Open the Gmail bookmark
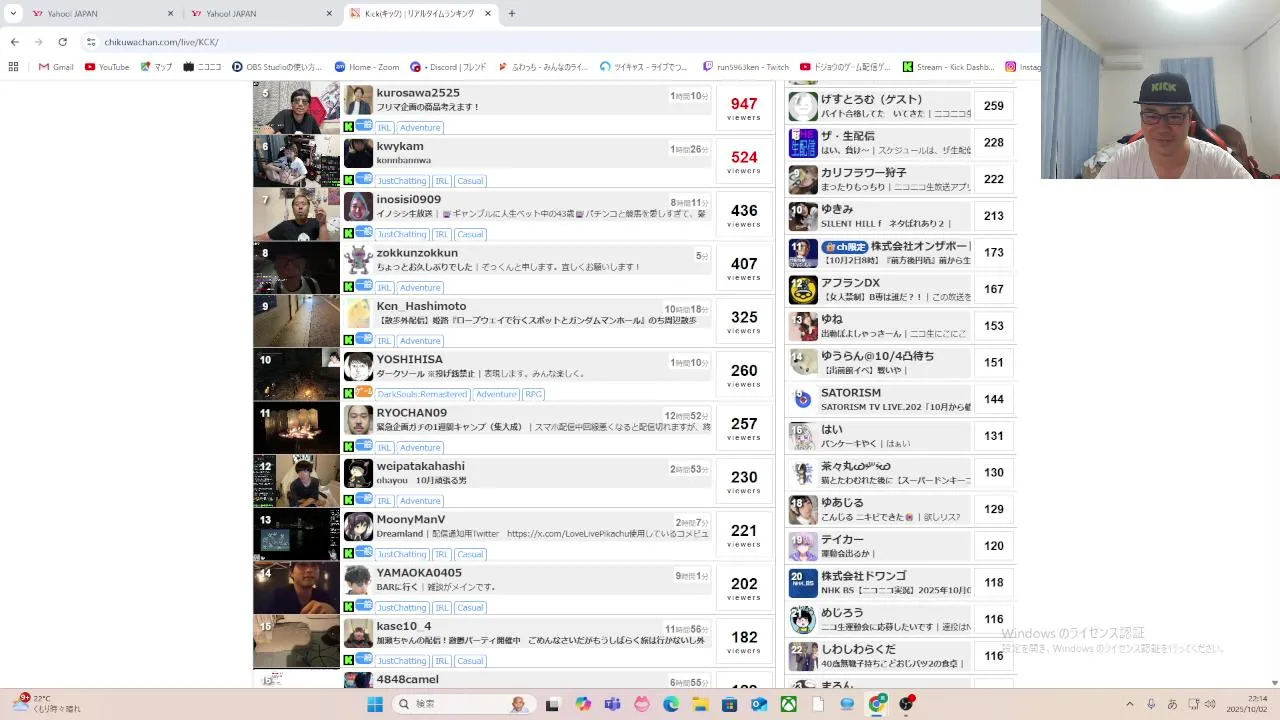Viewport: 1280px width, 720px height. point(56,67)
